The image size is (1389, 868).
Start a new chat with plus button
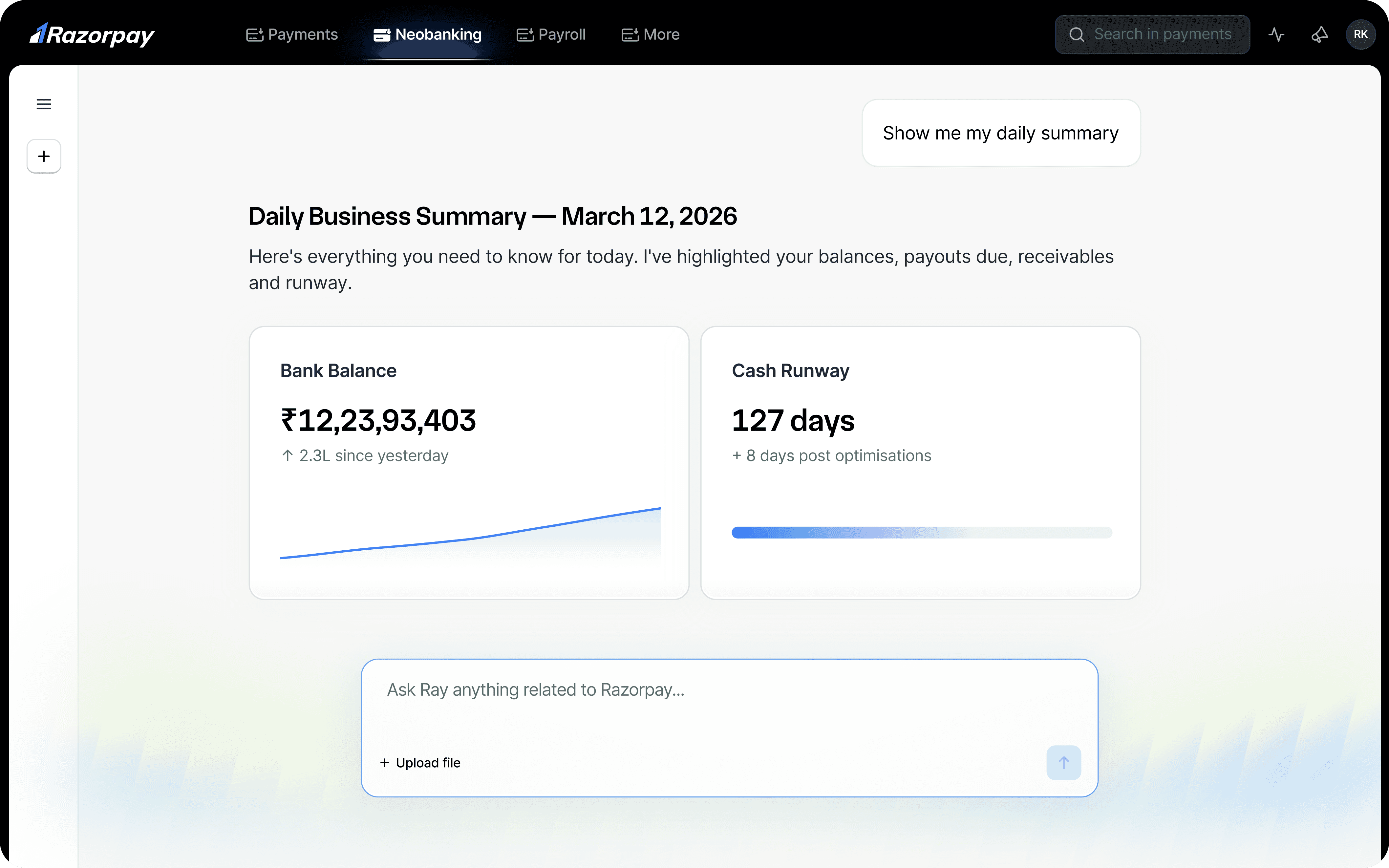click(44, 156)
